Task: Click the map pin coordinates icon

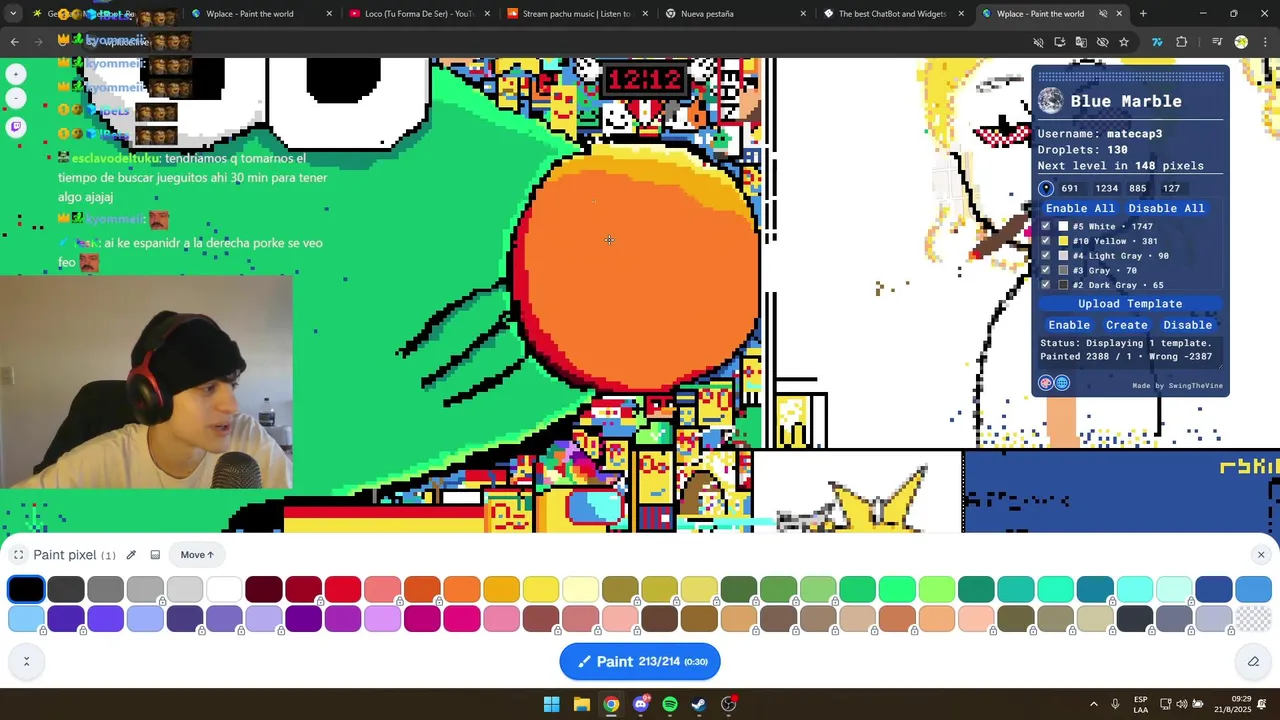Action: [1046, 188]
